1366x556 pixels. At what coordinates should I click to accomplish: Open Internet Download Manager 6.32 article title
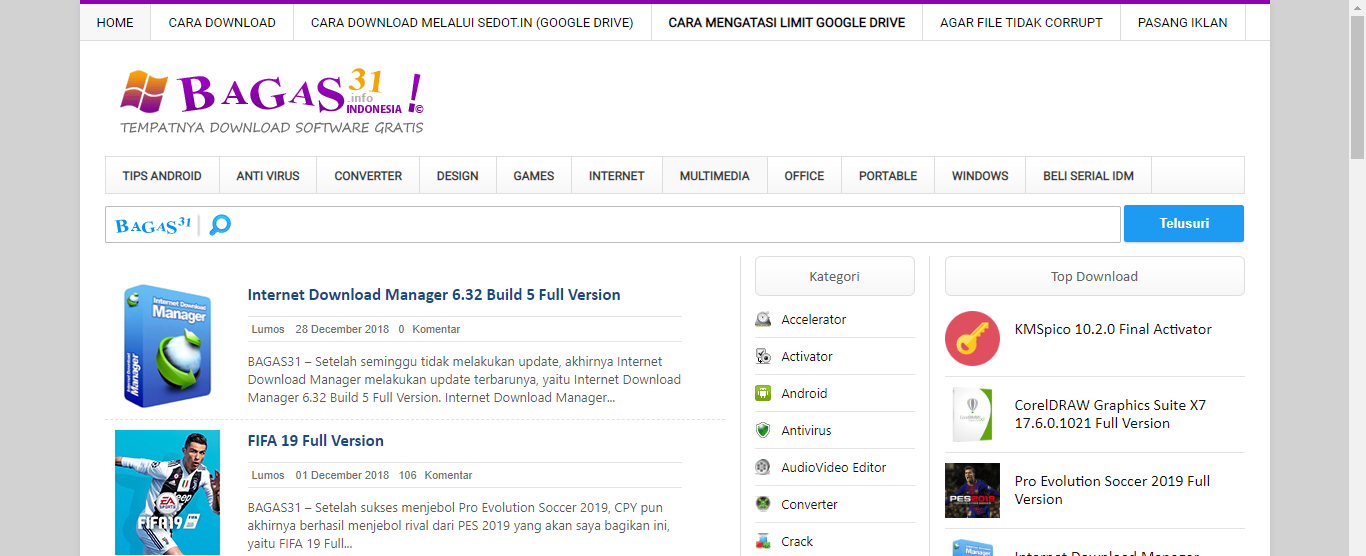pyautogui.click(x=434, y=295)
